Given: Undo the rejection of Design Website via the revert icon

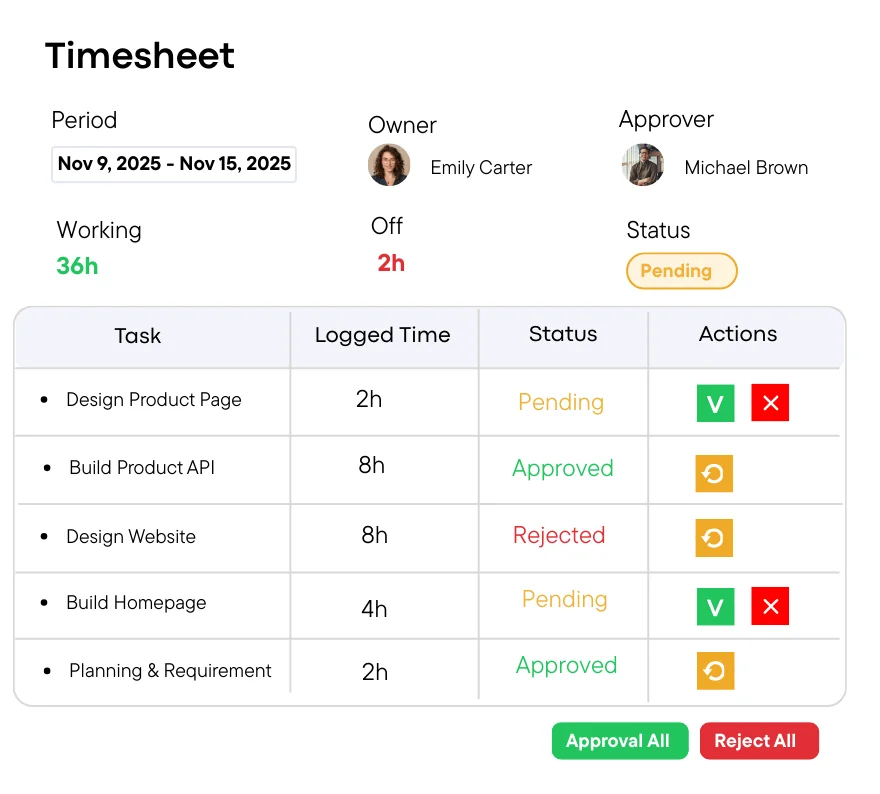Looking at the screenshot, I should pos(714,538).
